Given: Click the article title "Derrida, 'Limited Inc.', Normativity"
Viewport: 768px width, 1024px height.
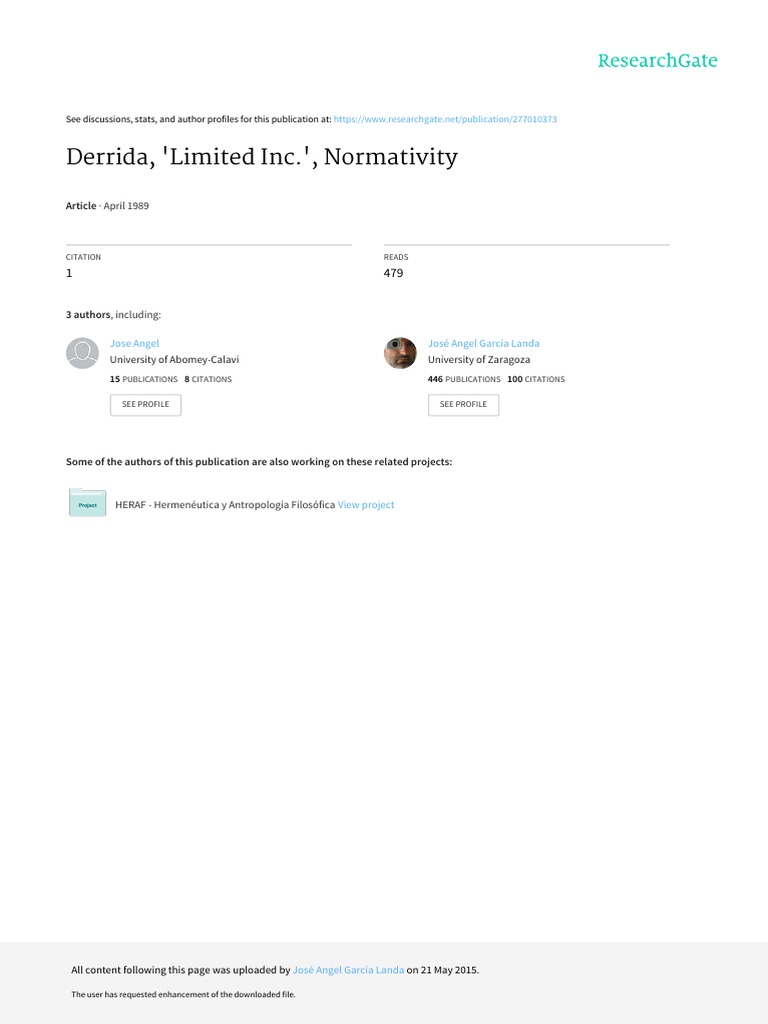Looking at the screenshot, I should 262,158.
